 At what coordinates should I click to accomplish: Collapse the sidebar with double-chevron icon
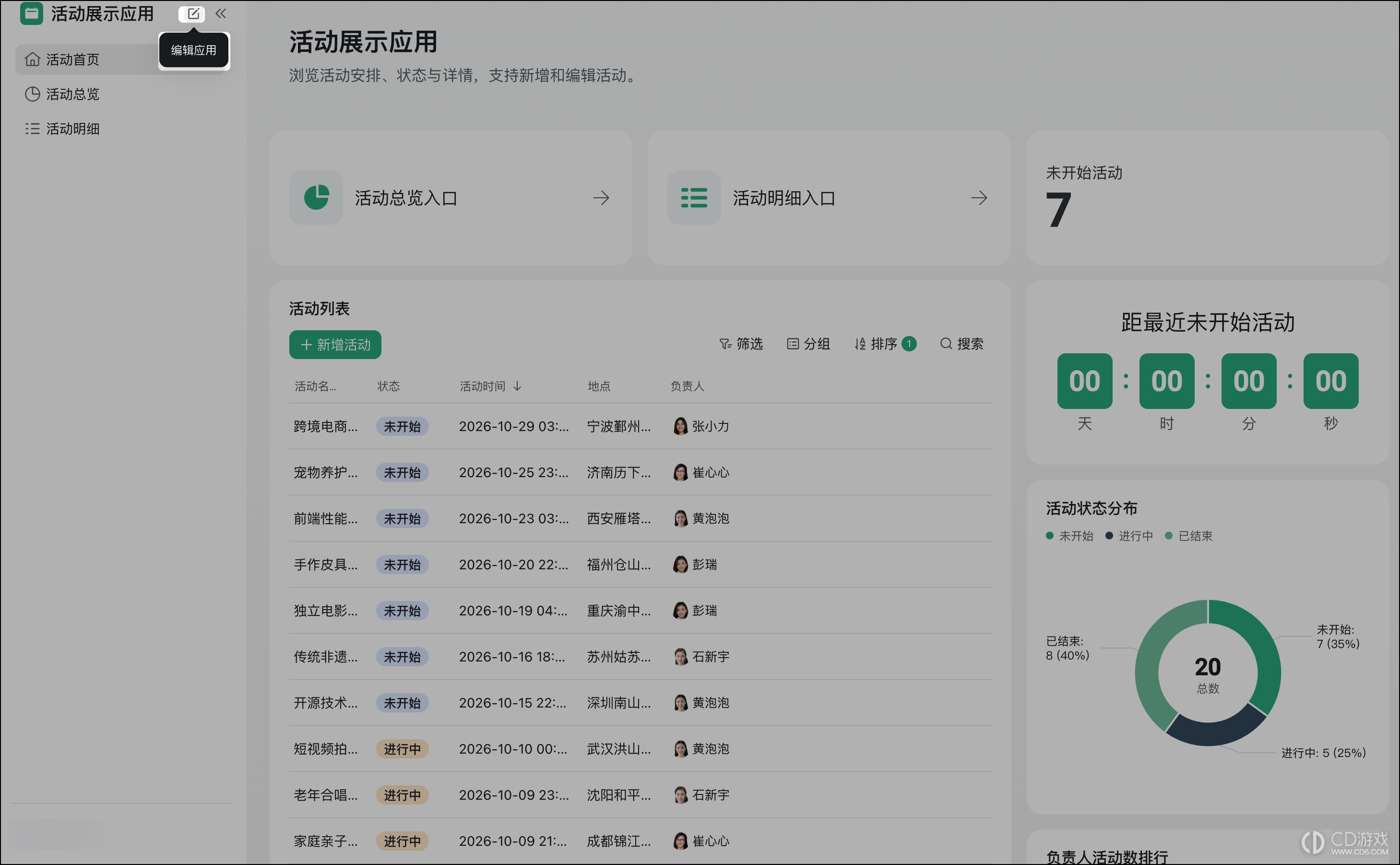[x=221, y=14]
